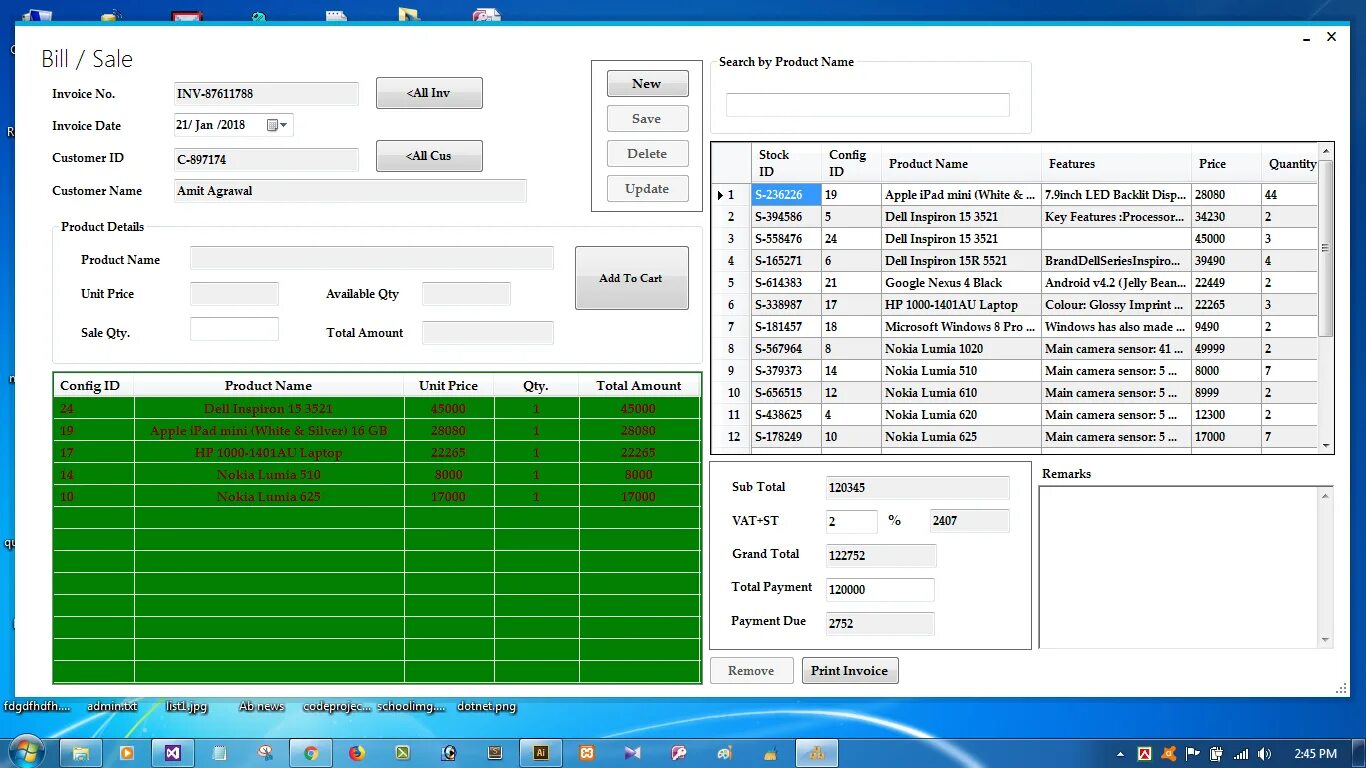Edit the VAT+ST percentage field
Viewport: 1366px width, 768px height.
(852, 521)
